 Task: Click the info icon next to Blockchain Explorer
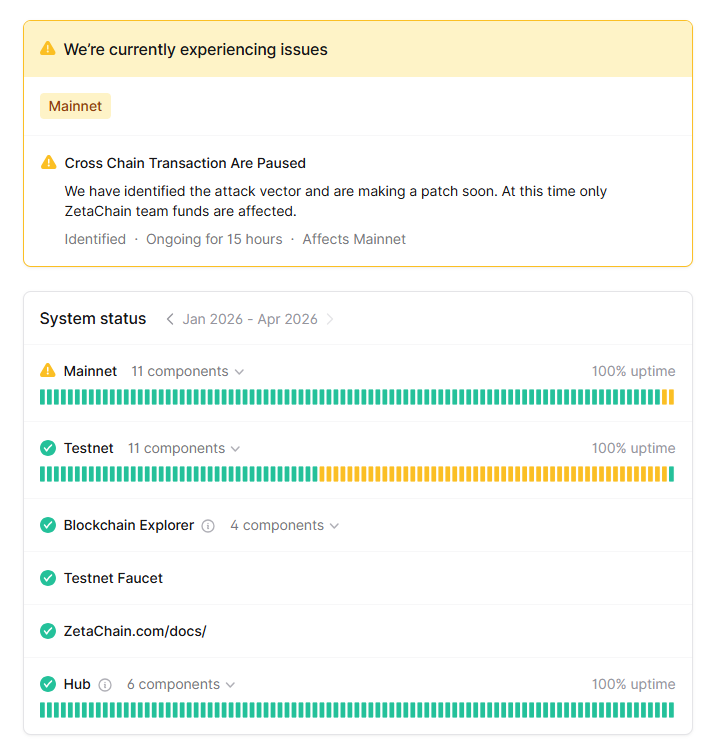coord(208,526)
